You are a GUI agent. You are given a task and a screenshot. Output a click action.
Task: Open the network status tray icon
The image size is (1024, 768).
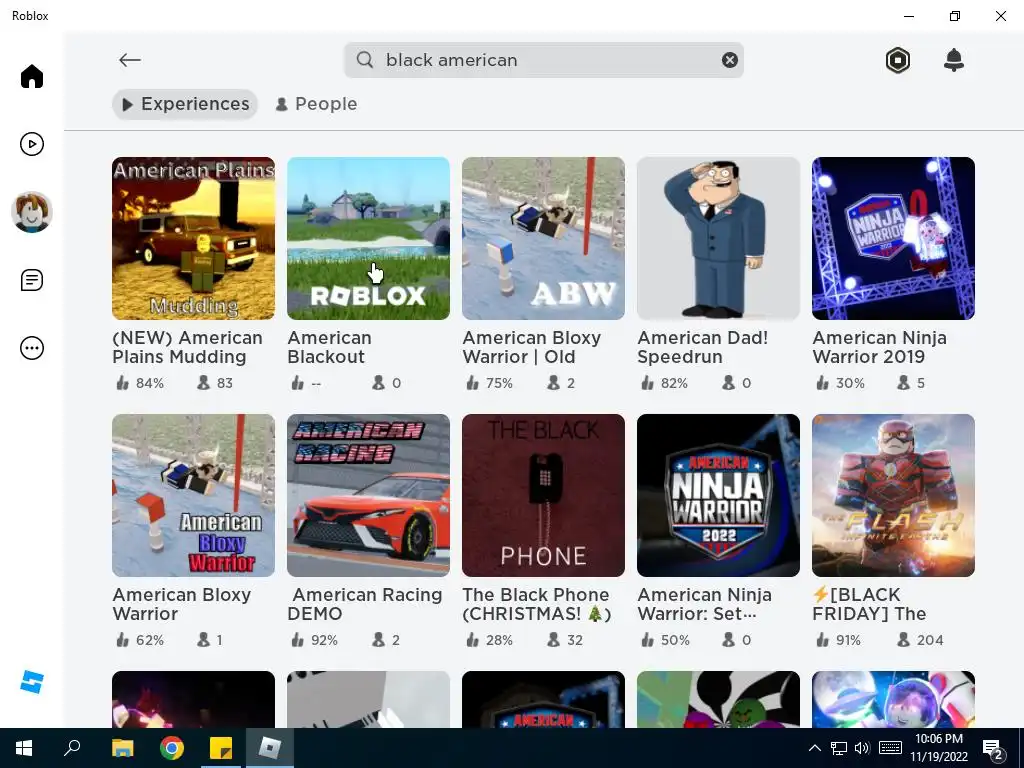839,748
